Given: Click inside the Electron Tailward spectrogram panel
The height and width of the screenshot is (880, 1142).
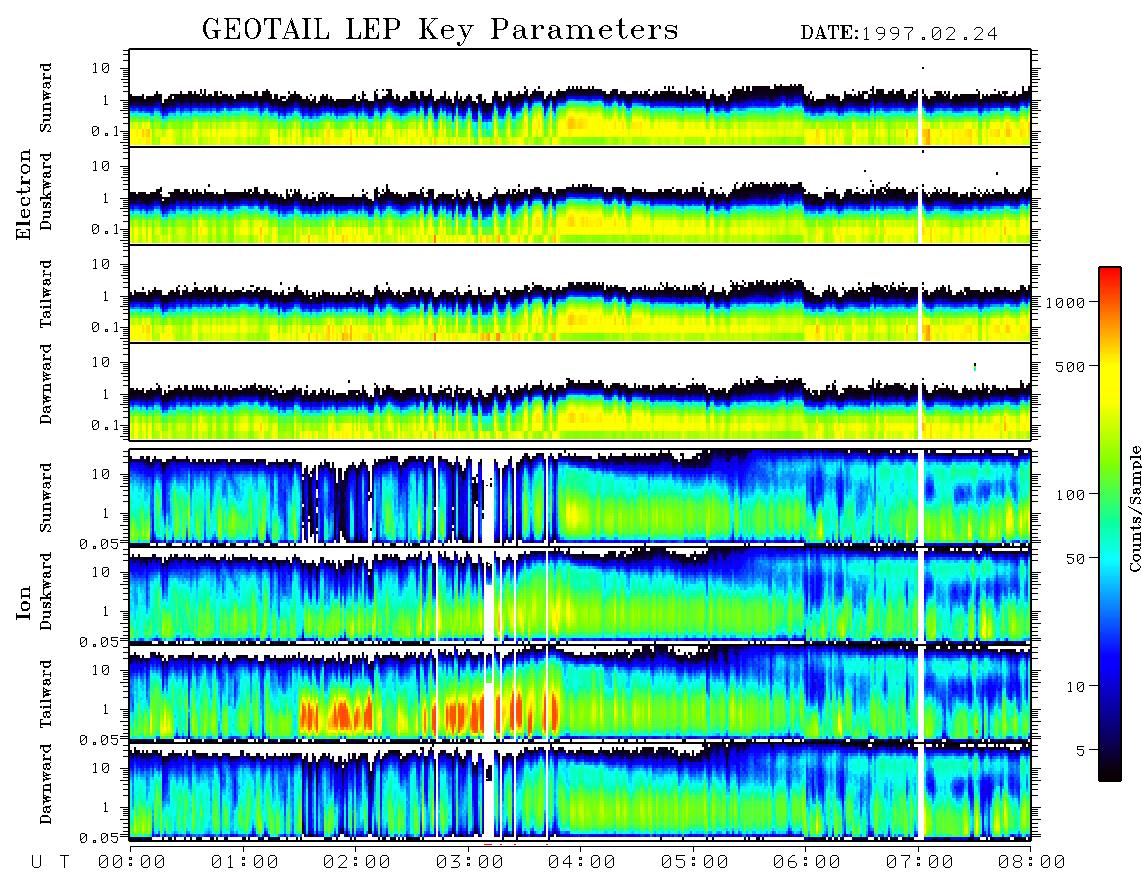Looking at the screenshot, I should (580, 294).
